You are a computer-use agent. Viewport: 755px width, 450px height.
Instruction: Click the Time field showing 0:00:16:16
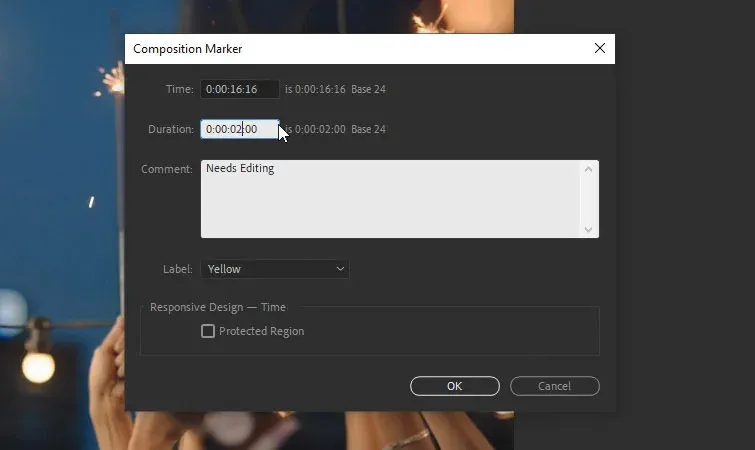[239, 89]
